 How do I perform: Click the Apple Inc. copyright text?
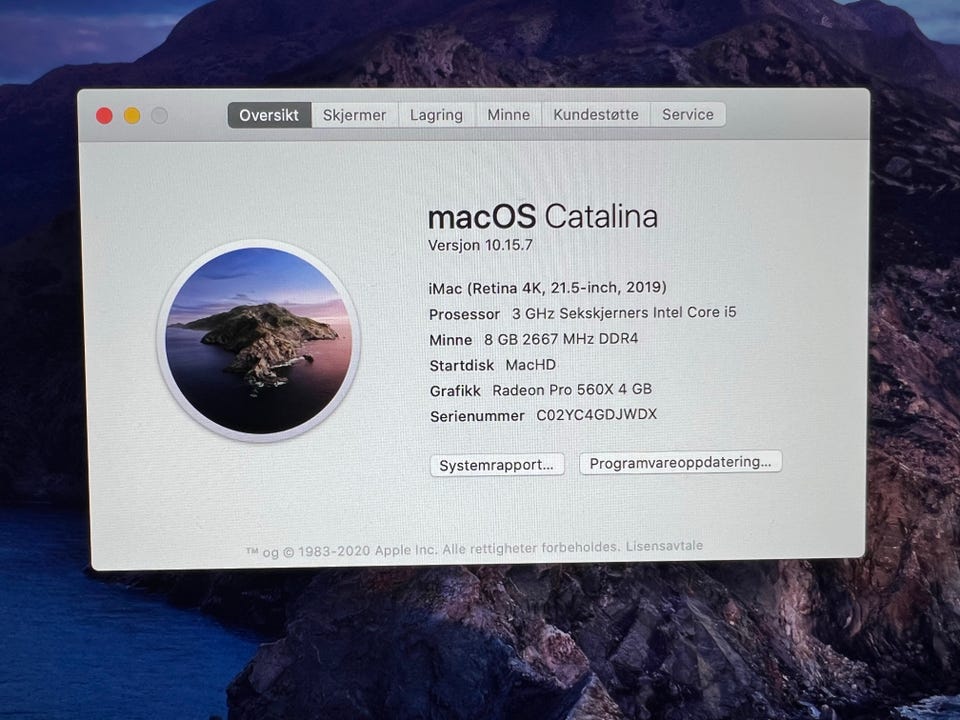click(x=432, y=549)
